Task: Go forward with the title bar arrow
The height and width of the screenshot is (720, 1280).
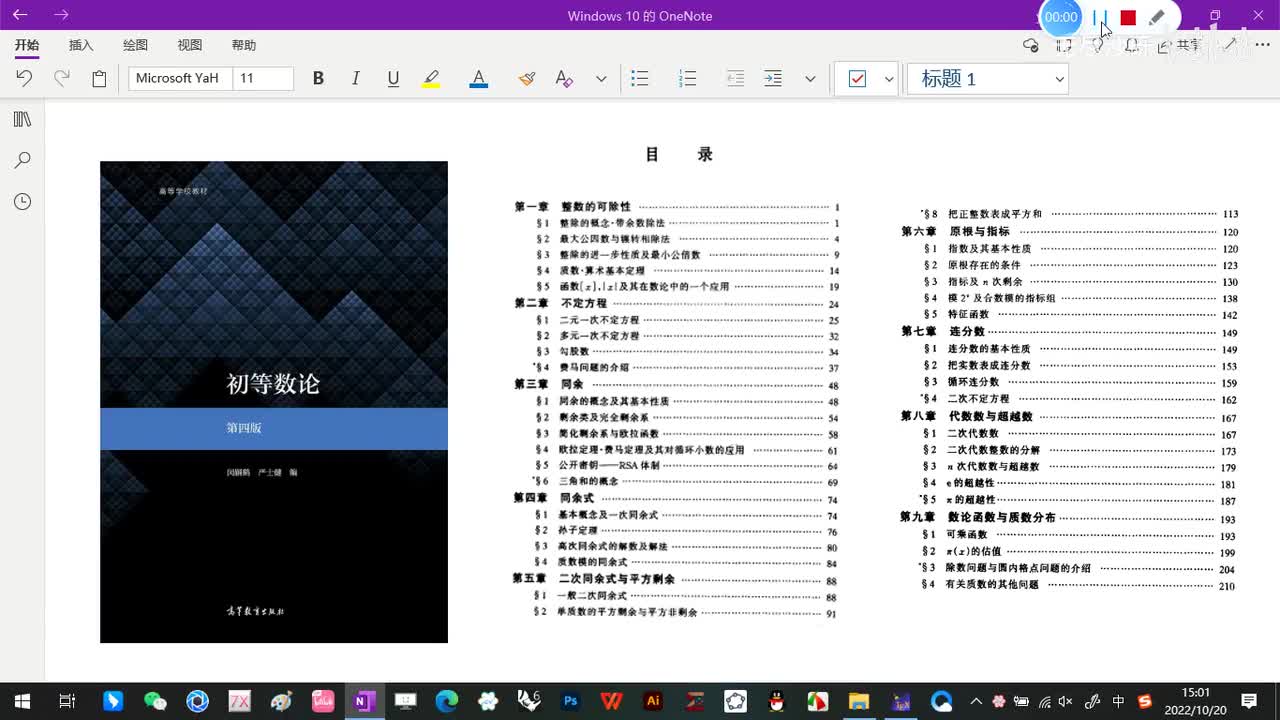Action: [61, 15]
